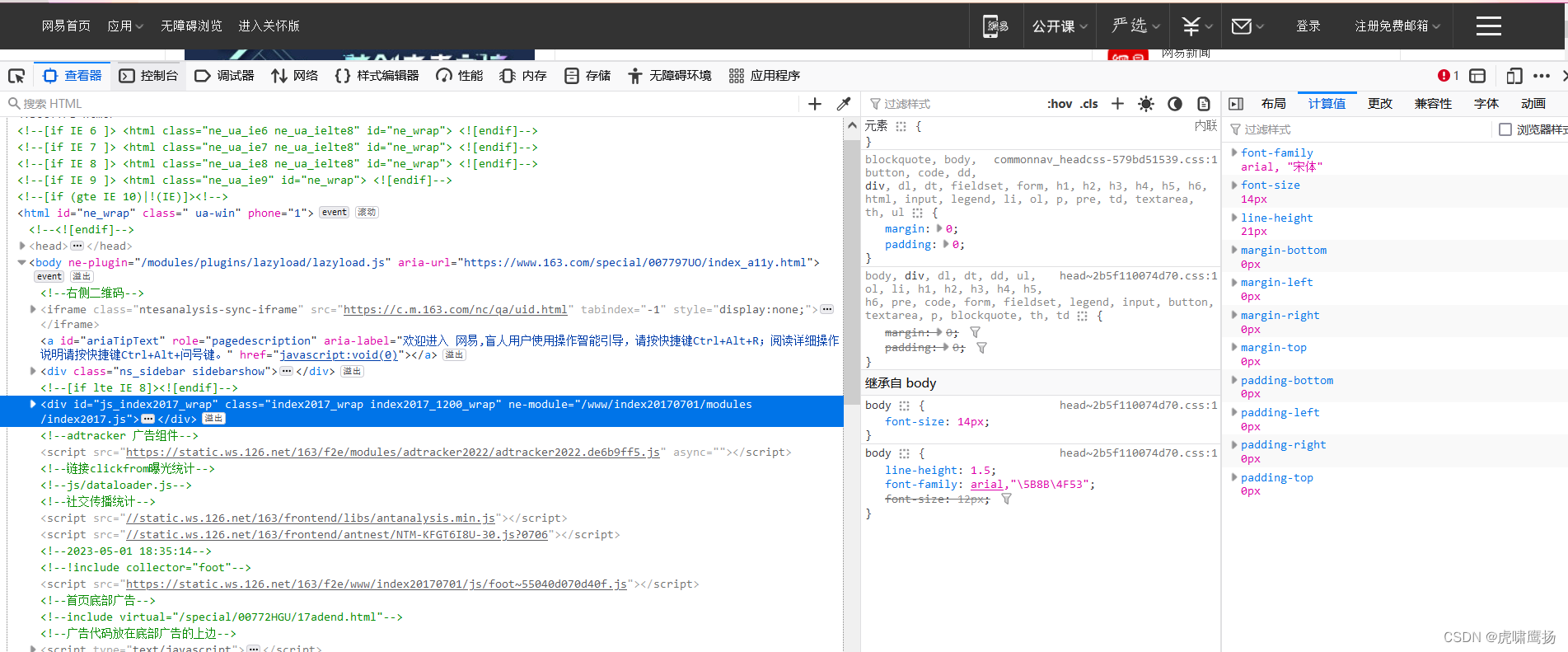Toggle the .cls class panel
Image resolution: width=1568 pixels, height=652 pixels.
[1089, 104]
